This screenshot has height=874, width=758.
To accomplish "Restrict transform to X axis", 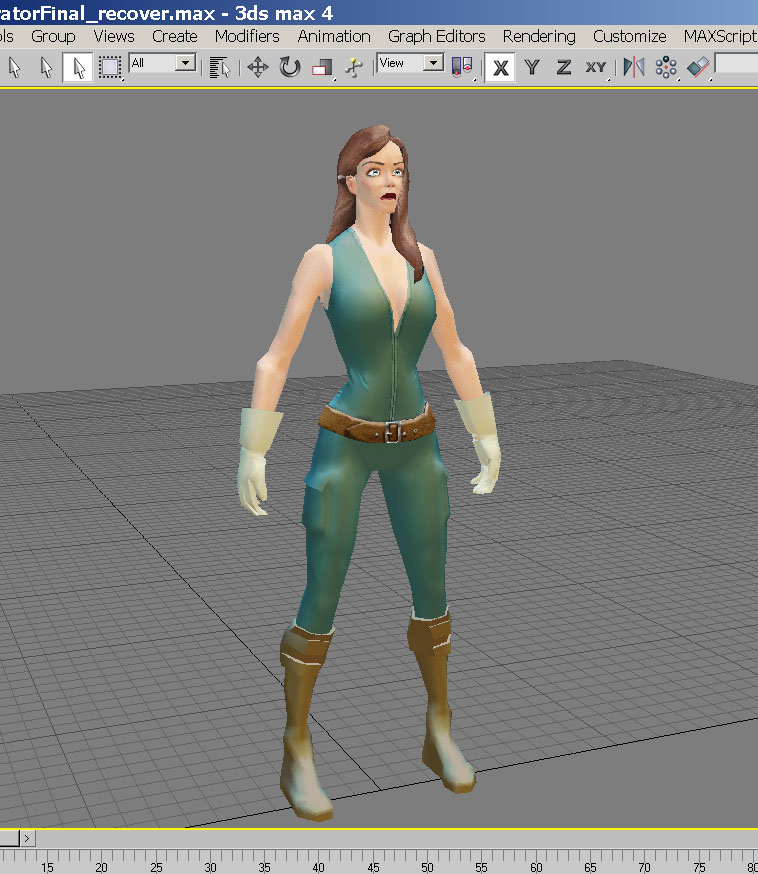I will click(x=500, y=67).
